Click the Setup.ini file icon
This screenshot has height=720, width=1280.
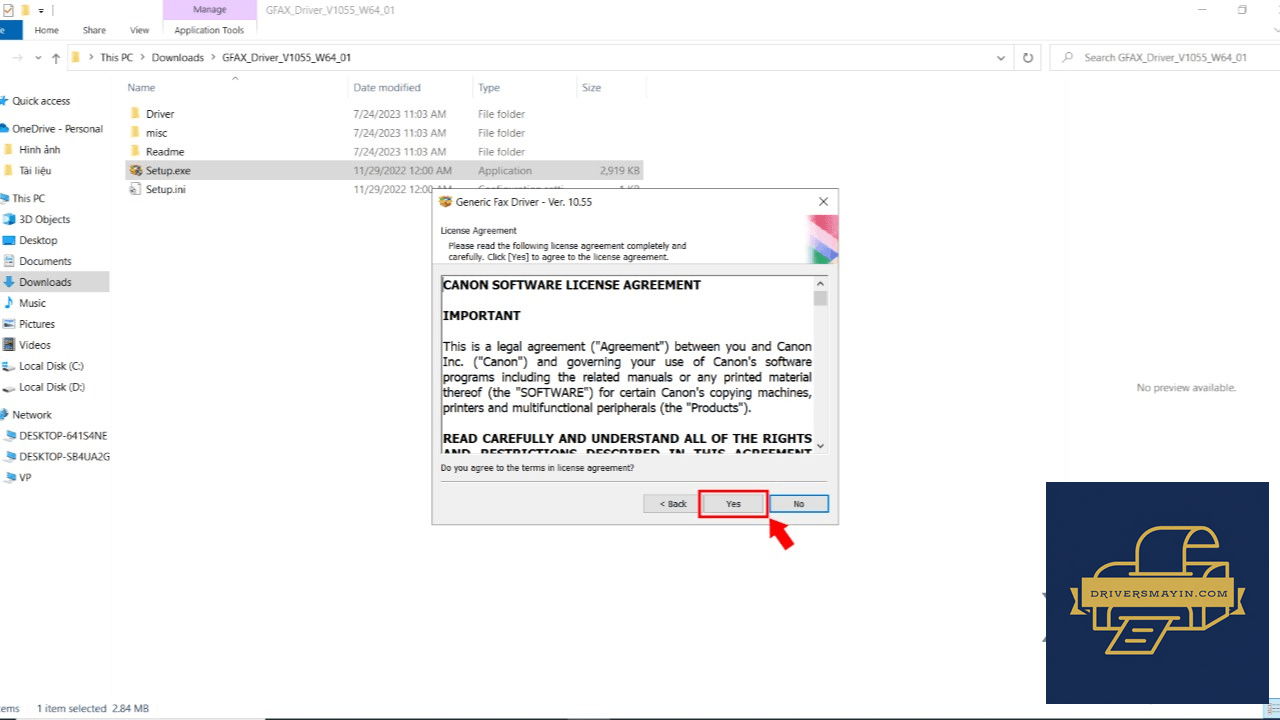pyautogui.click(x=136, y=189)
